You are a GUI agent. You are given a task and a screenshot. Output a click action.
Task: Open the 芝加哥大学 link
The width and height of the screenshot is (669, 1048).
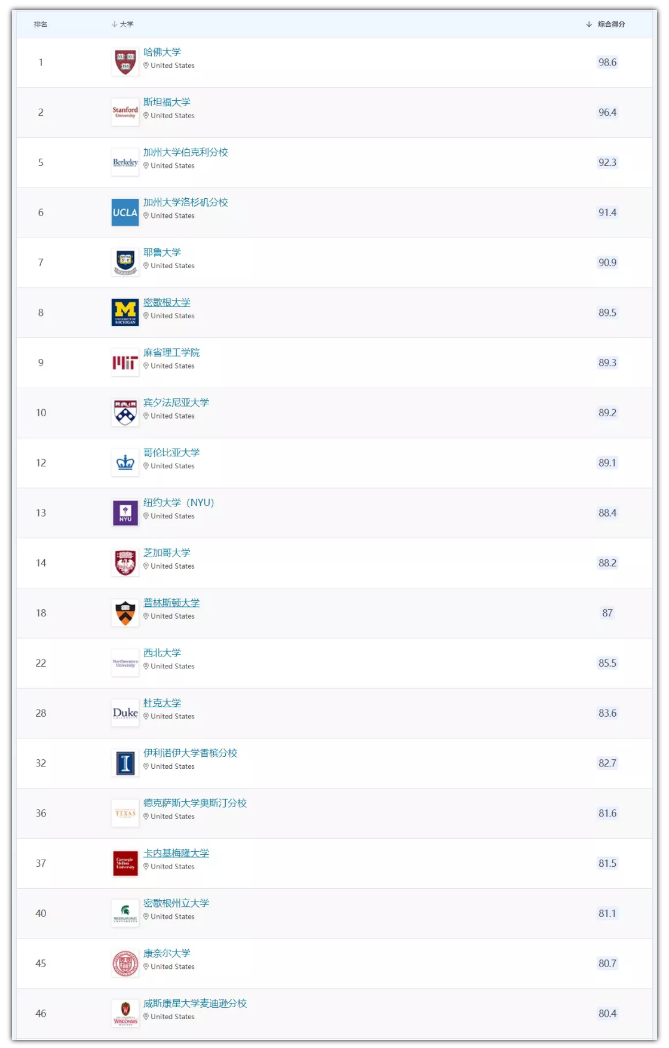coord(166,552)
